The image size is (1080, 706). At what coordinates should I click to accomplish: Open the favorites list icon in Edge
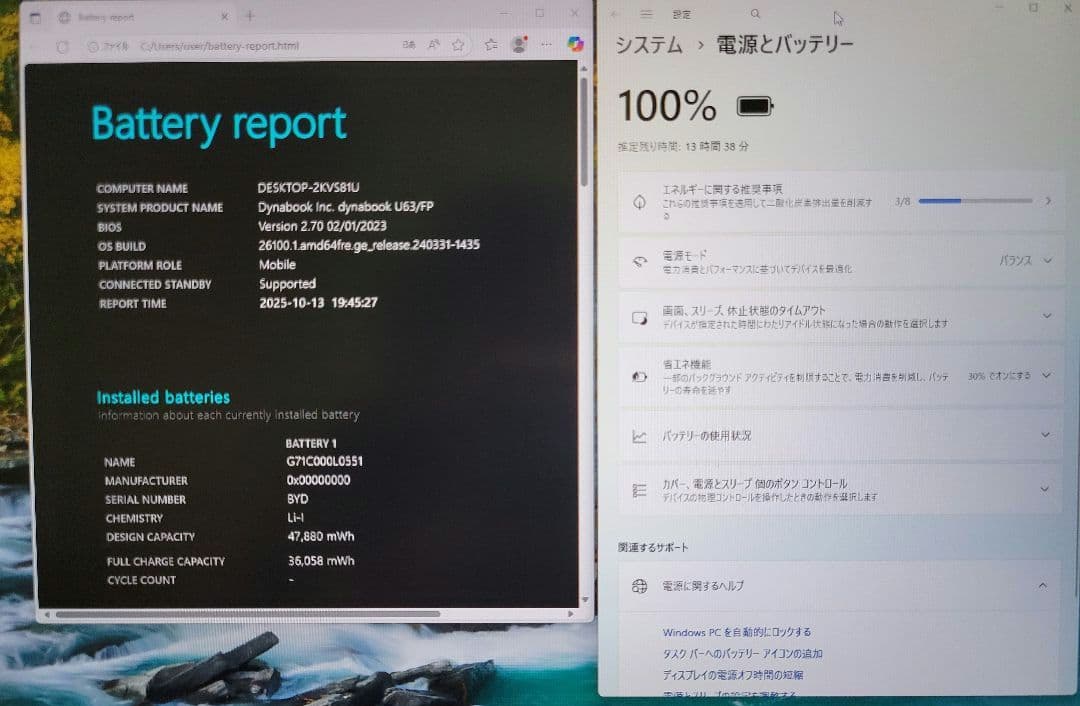pyautogui.click(x=489, y=45)
